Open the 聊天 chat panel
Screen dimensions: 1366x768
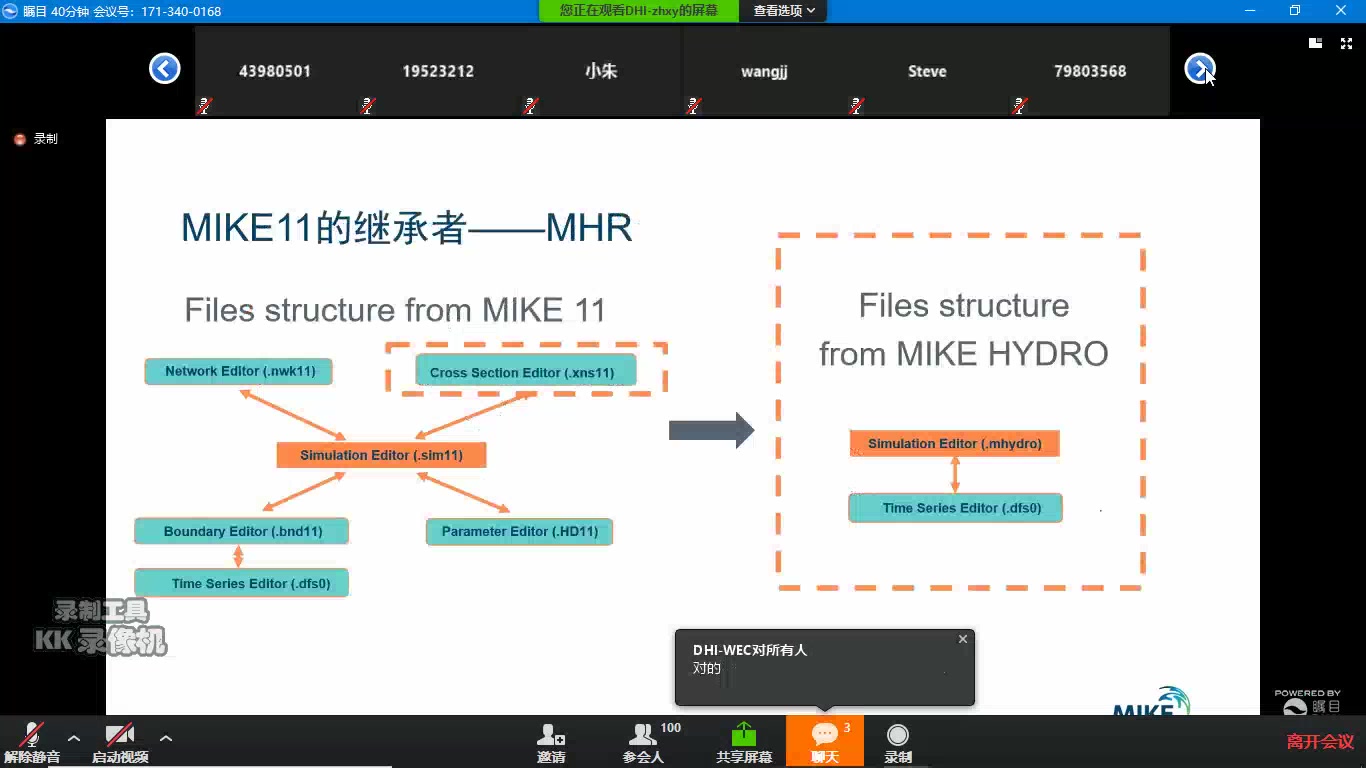pos(825,742)
